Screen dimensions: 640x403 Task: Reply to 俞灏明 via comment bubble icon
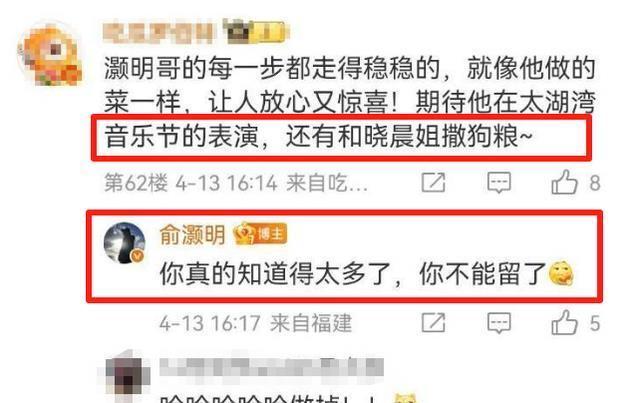click(499, 323)
